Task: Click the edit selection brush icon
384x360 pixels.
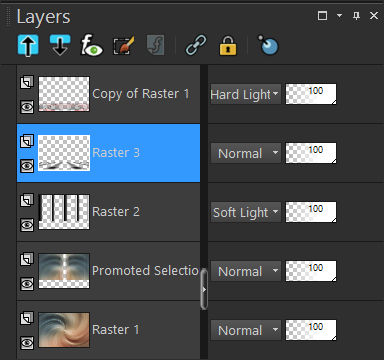Action: pos(123,45)
